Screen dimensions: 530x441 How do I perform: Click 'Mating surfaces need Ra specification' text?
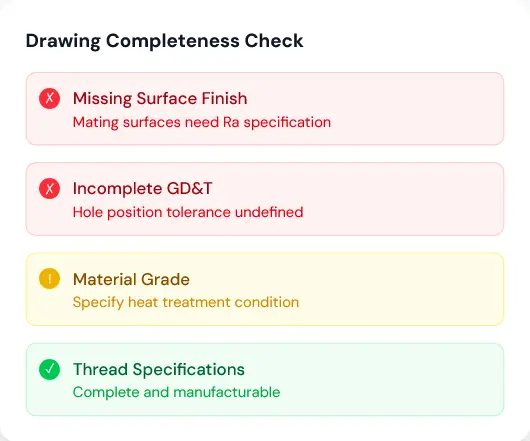click(x=202, y=122)
